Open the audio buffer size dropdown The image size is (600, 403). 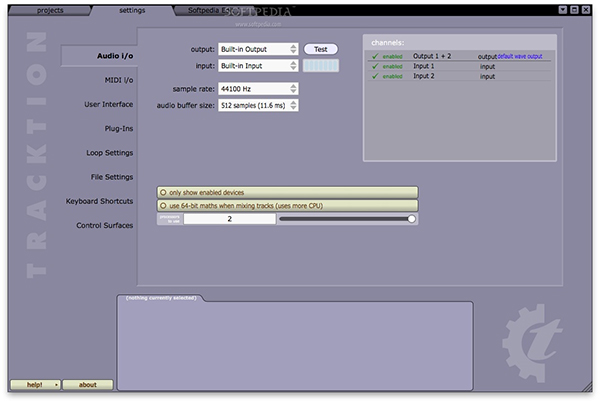coord(258,105)
